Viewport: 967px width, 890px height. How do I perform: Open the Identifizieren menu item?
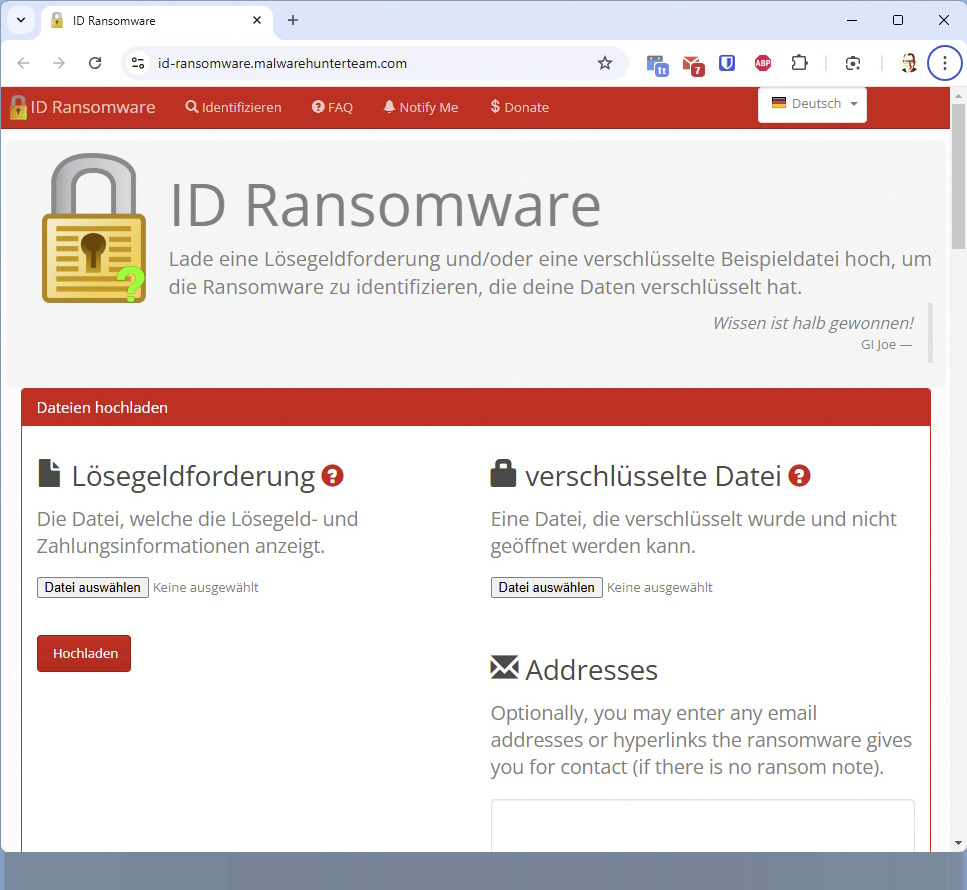pos(233,107)
